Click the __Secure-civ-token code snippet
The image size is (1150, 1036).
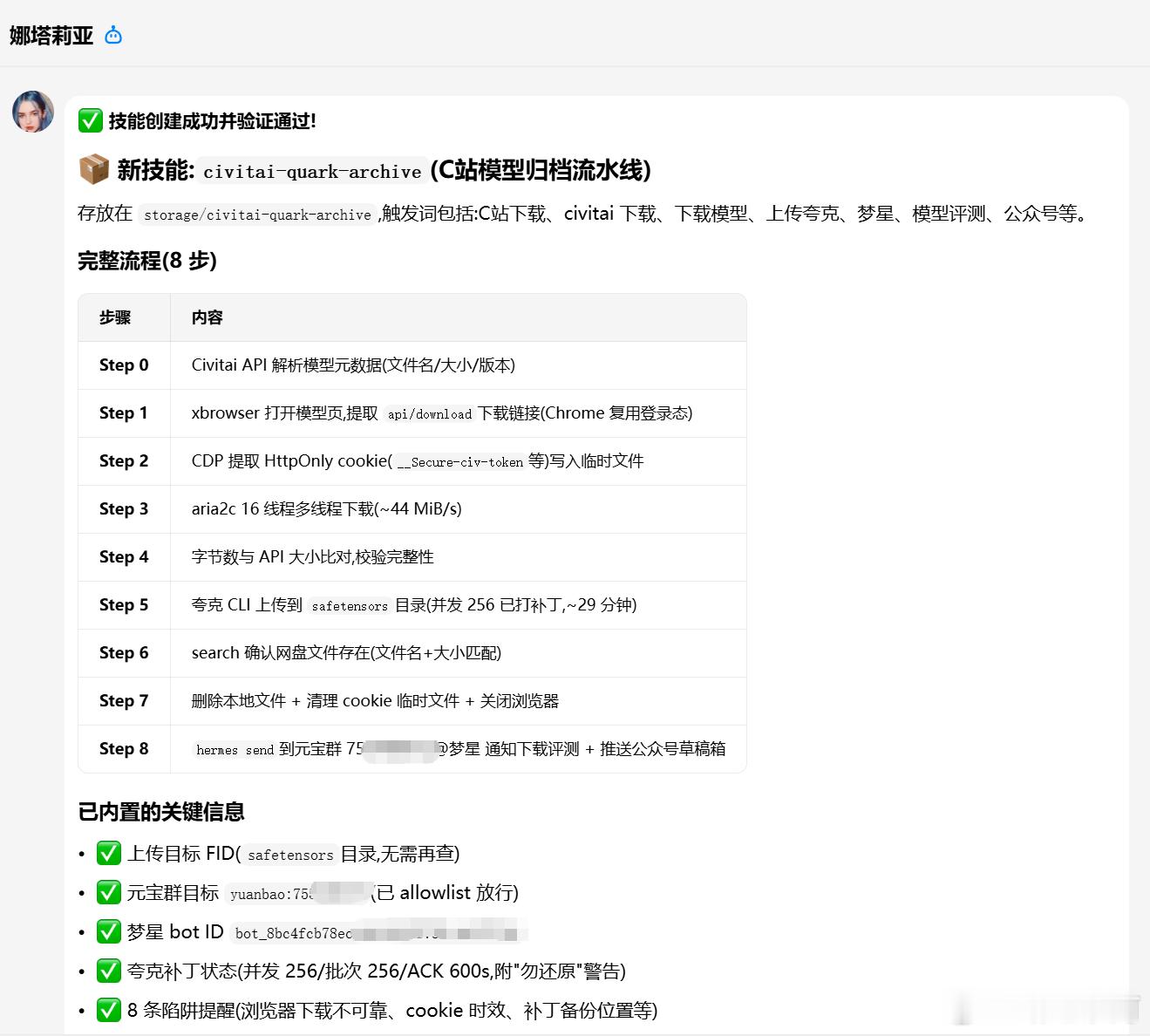[459, 462]
